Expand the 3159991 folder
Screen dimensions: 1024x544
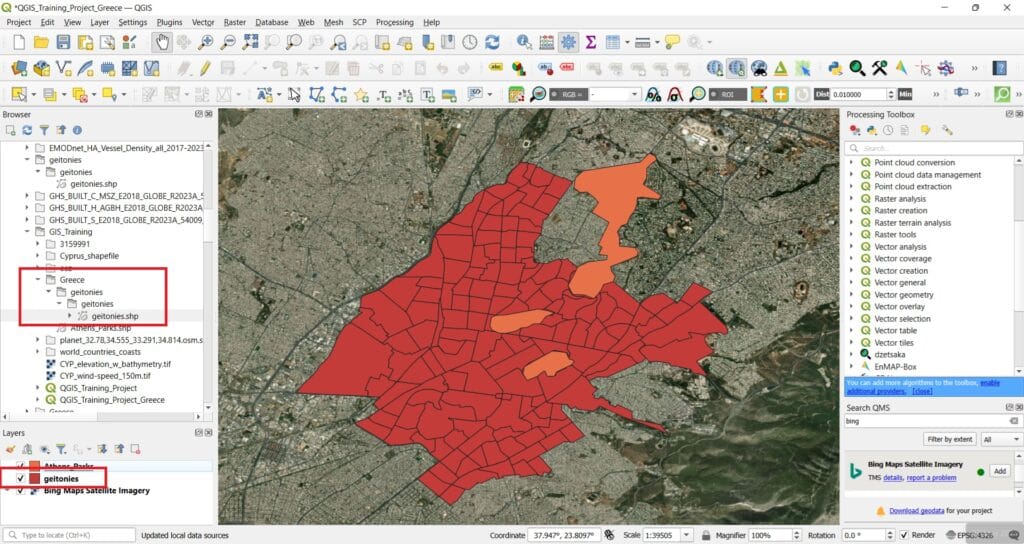tap(38, 244)
